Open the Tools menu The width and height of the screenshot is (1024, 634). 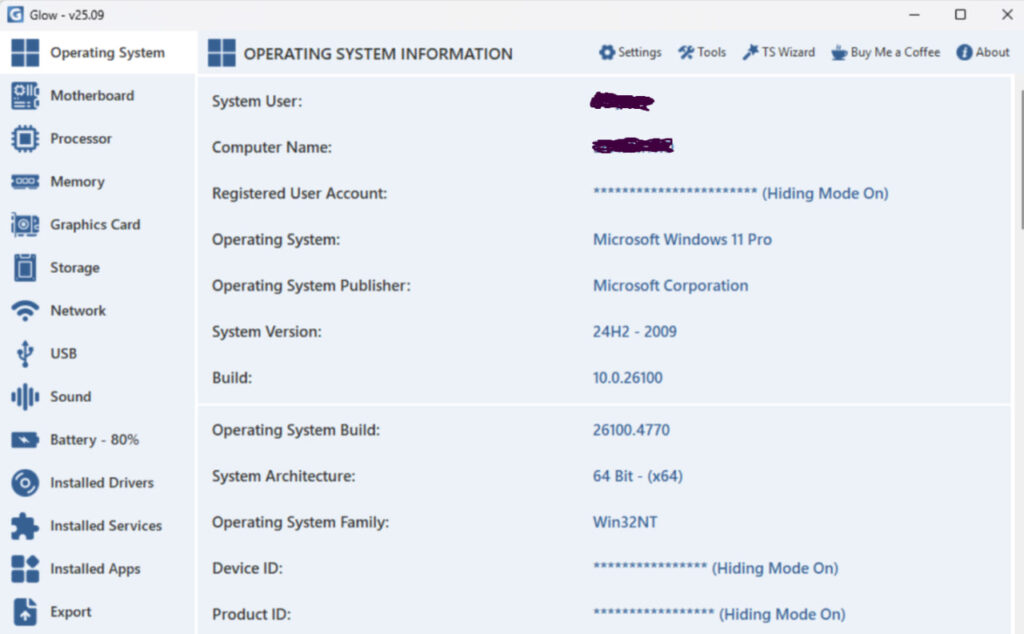coord(702,52)
